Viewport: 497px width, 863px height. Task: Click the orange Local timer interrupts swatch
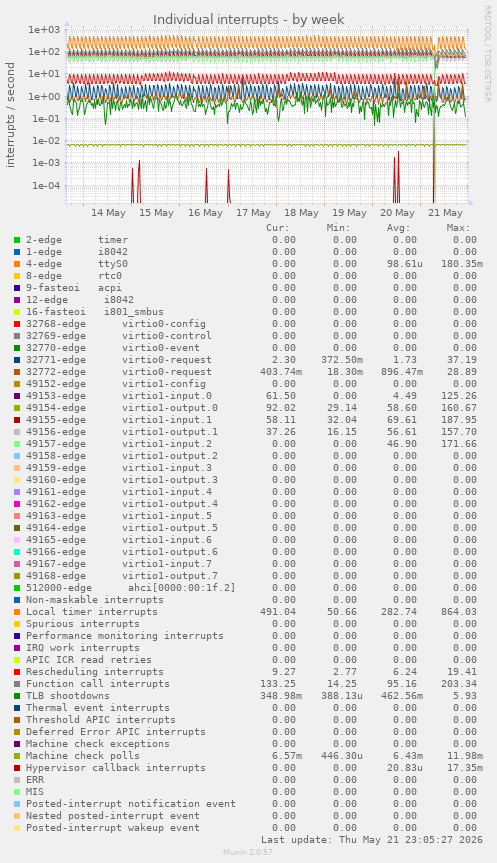click(x=17, y=612)
